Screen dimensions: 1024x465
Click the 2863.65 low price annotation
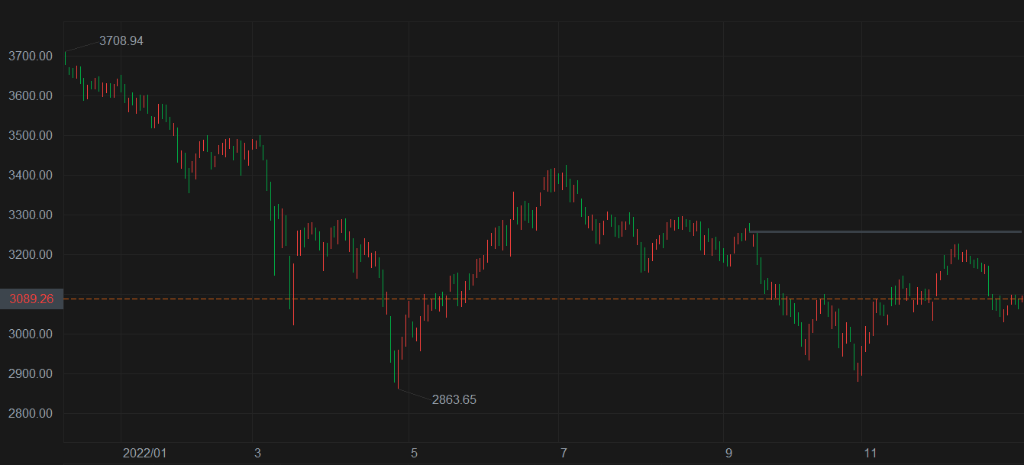(454, 400)
